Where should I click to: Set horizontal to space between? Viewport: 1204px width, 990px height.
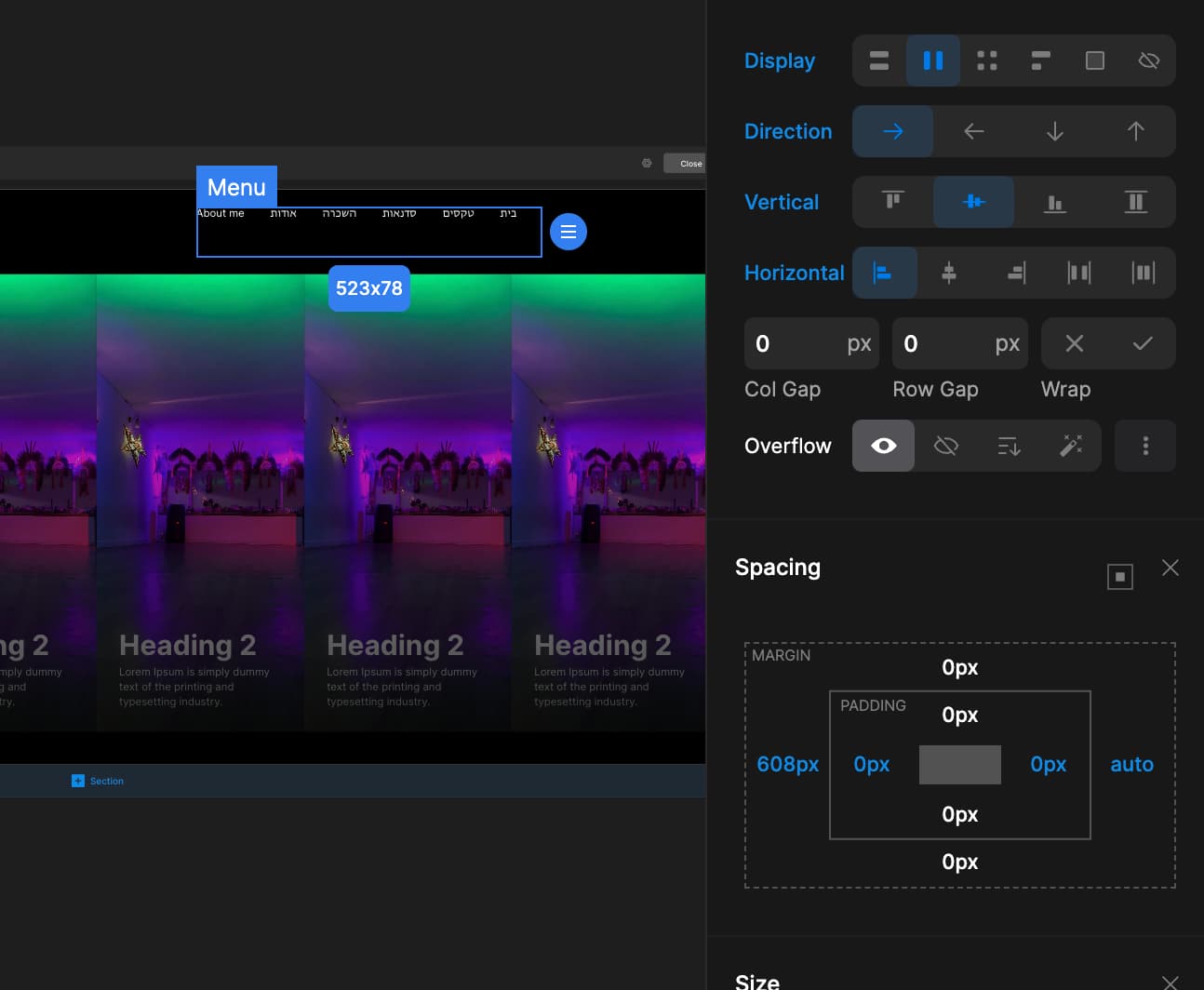coord(1079,273)
